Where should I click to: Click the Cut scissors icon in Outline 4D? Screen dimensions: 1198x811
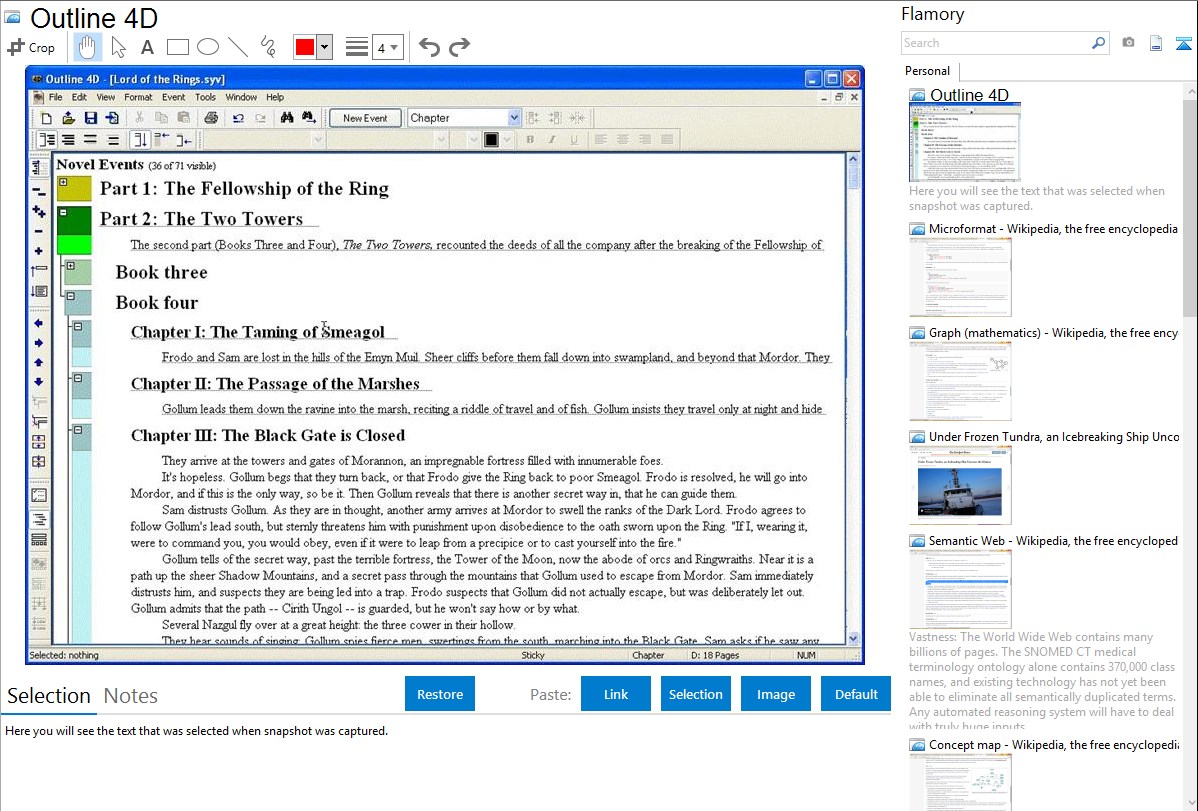click(139, 118)
